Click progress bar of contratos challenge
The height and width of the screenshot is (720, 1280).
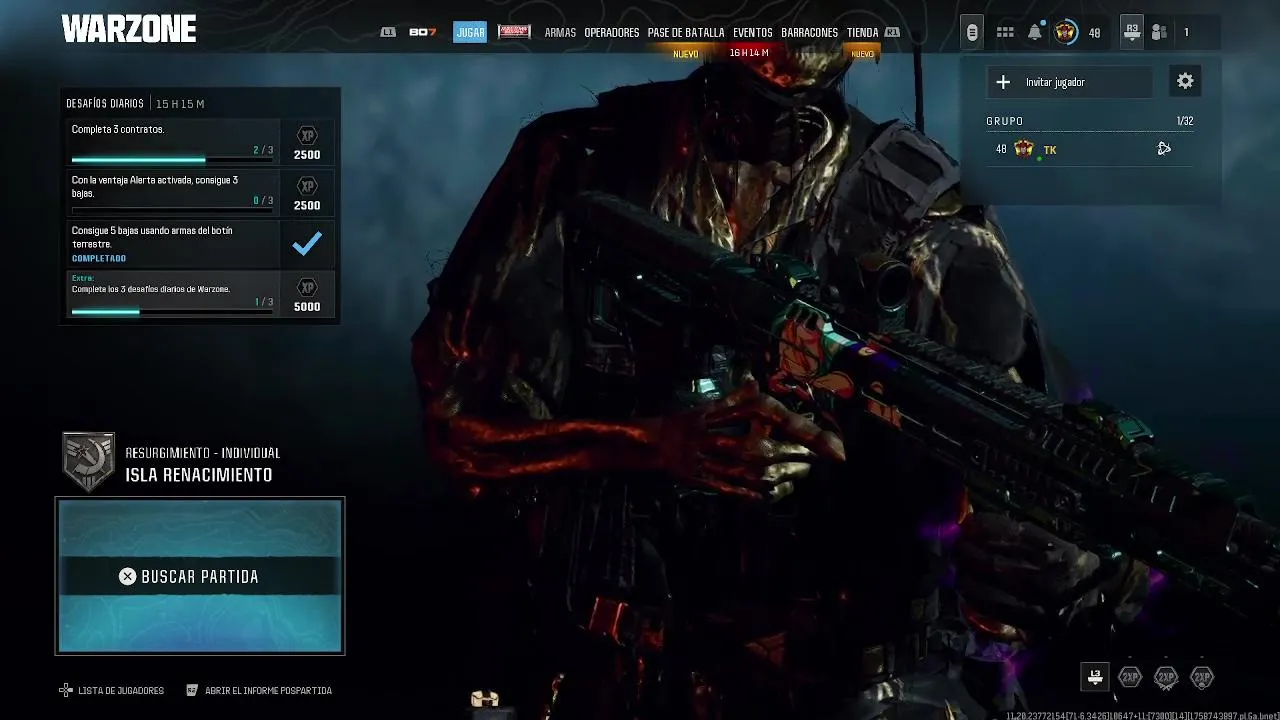pyautogui.click(x=172, y=160)
